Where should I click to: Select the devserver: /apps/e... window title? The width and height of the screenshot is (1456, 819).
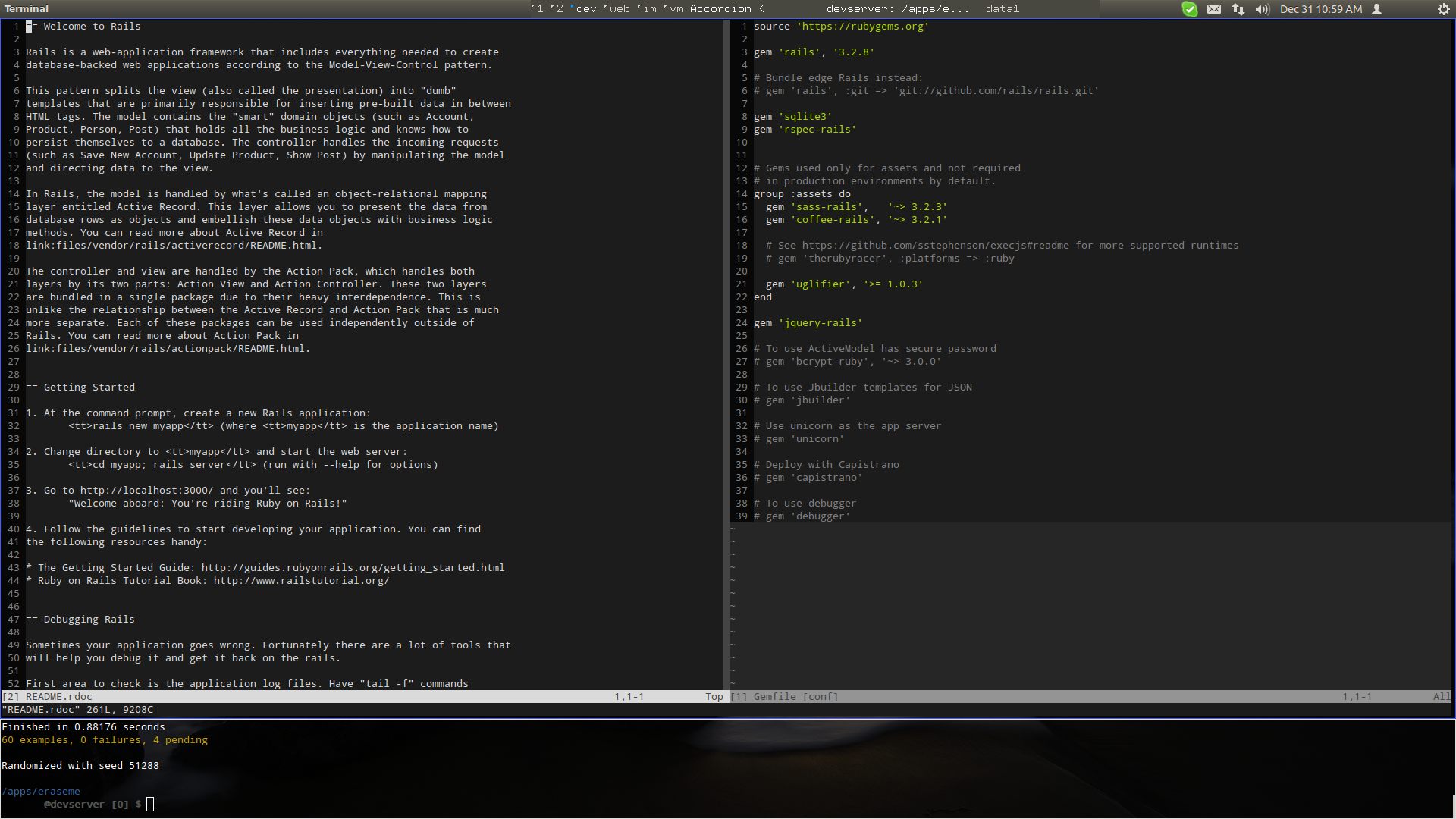898,9
